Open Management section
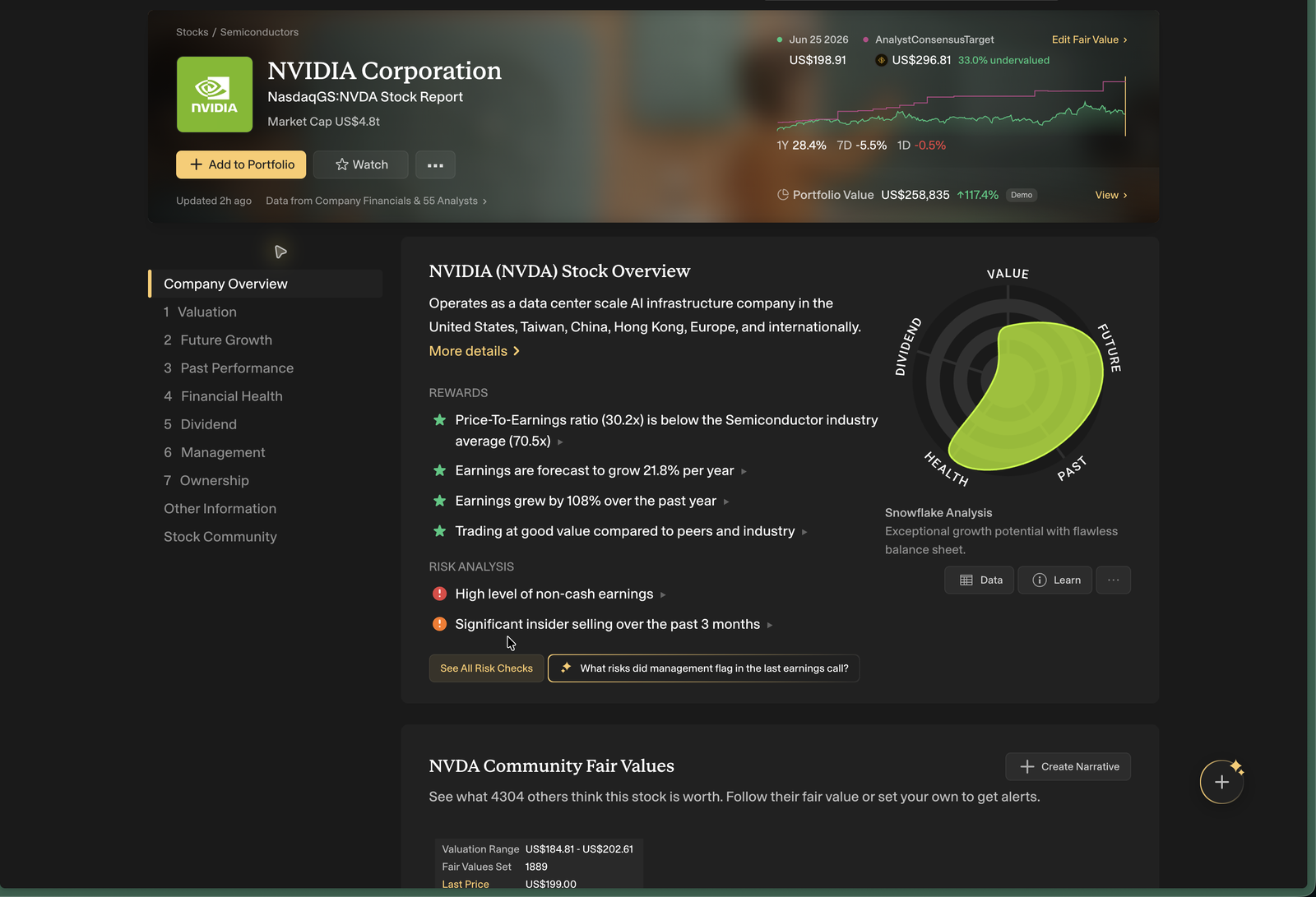Screen dimensions: 1316x897 (214, 452)
